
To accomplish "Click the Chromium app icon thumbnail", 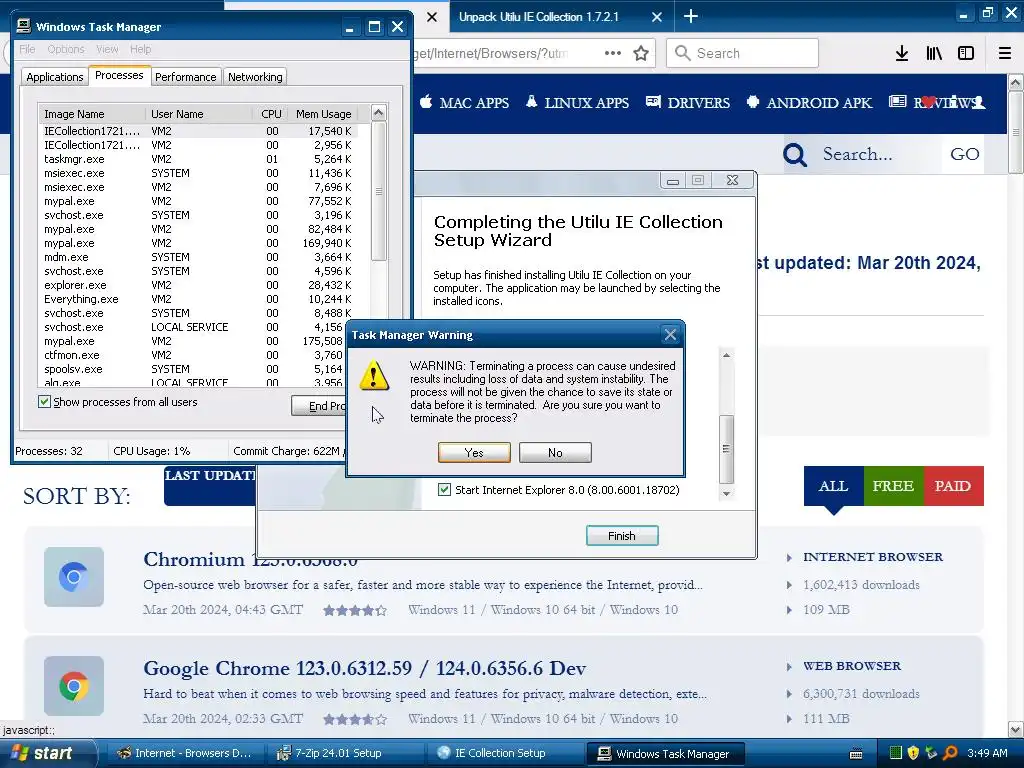I will pos(74,577).
